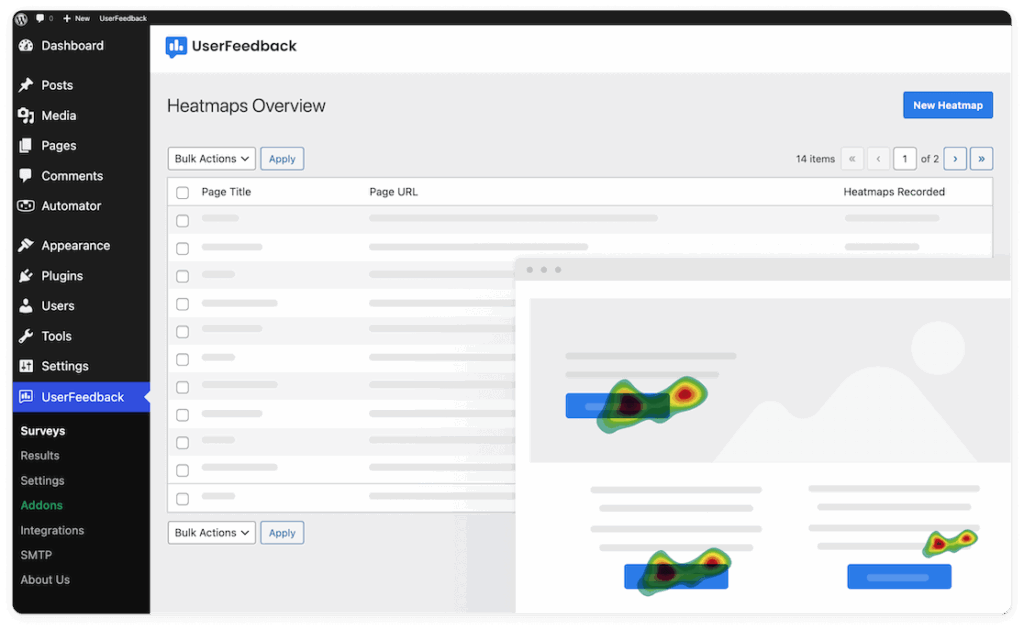
Task: Select the Media library icon
Action: (x=28, y=115)
